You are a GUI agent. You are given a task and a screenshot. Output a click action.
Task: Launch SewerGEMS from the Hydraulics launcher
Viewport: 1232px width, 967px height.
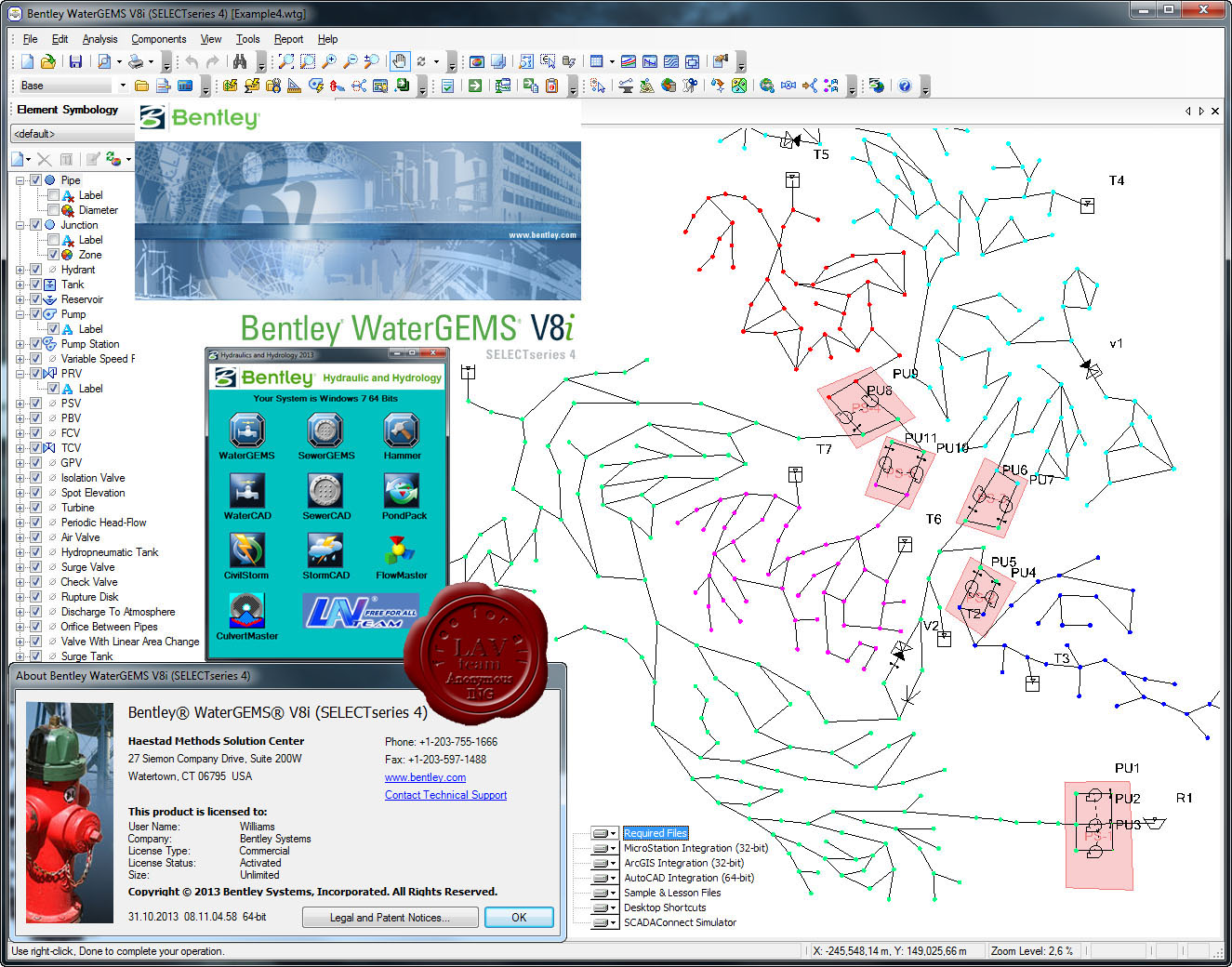click(325, 437)
